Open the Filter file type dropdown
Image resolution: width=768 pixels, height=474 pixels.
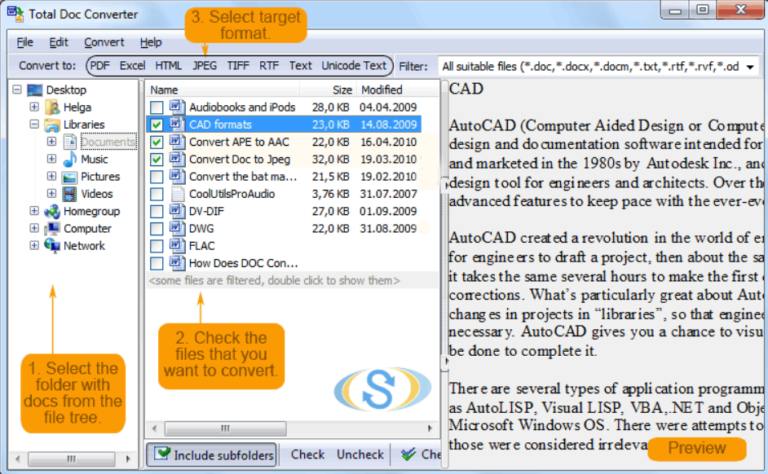pyautogui.click(x=750, y=67)
